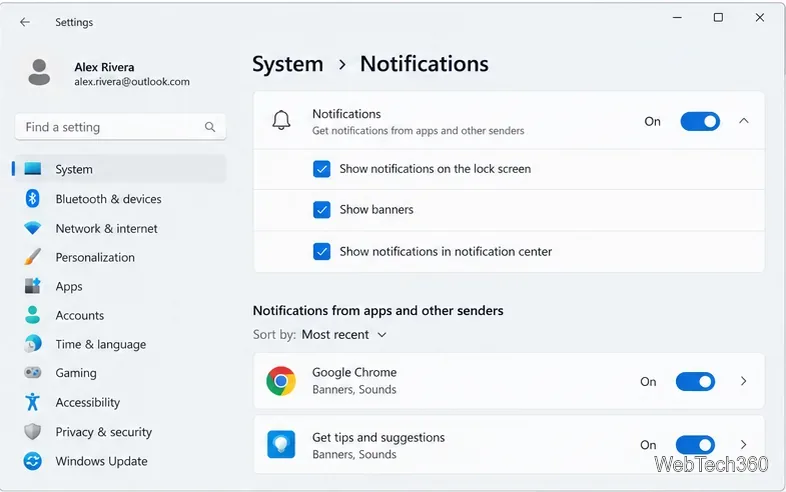Click the Alex Rivera name text
786x492 pixels.
[x=104, y=67]
